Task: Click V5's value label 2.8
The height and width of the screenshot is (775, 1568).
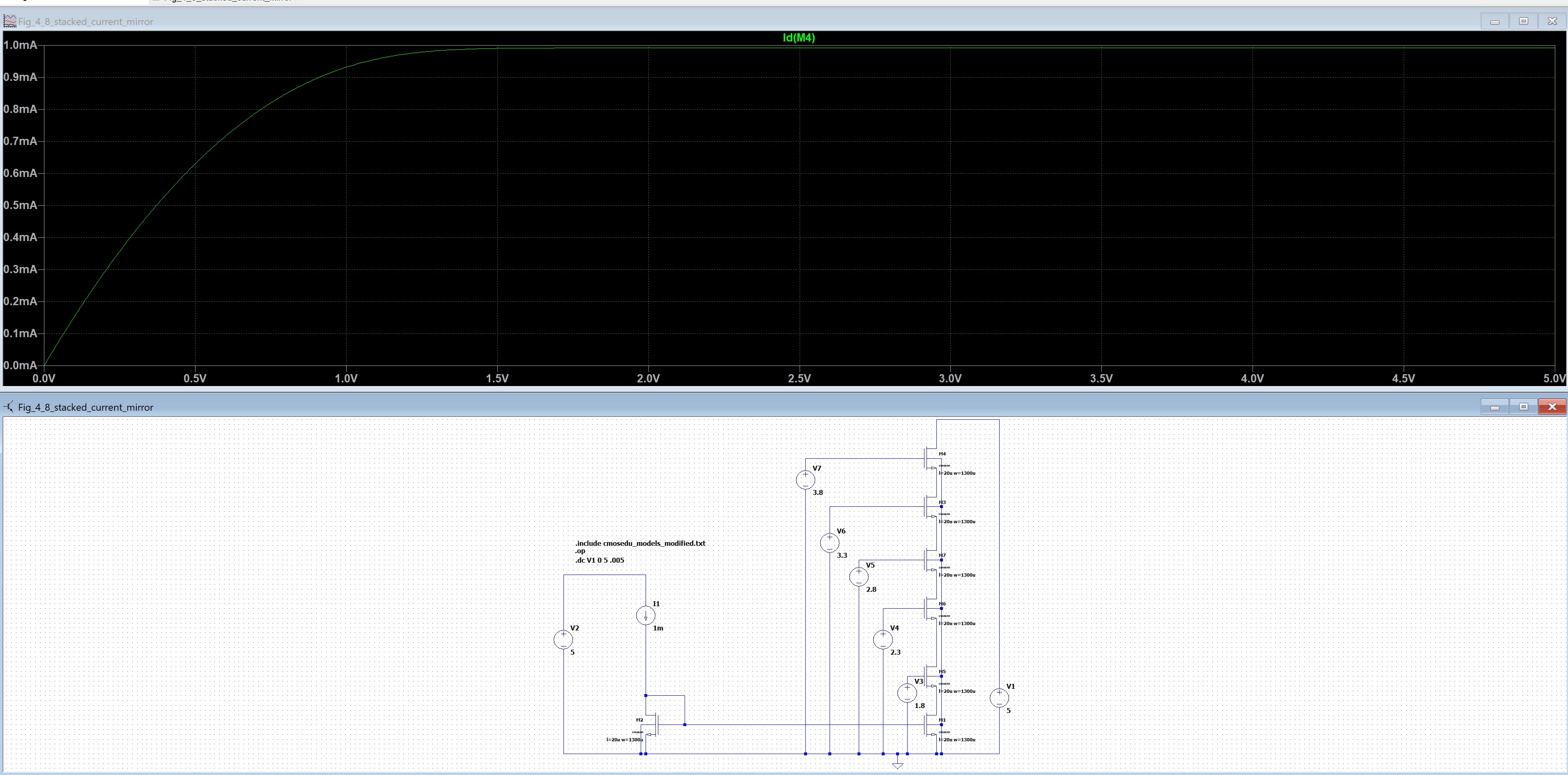Action: pos(871,589)
